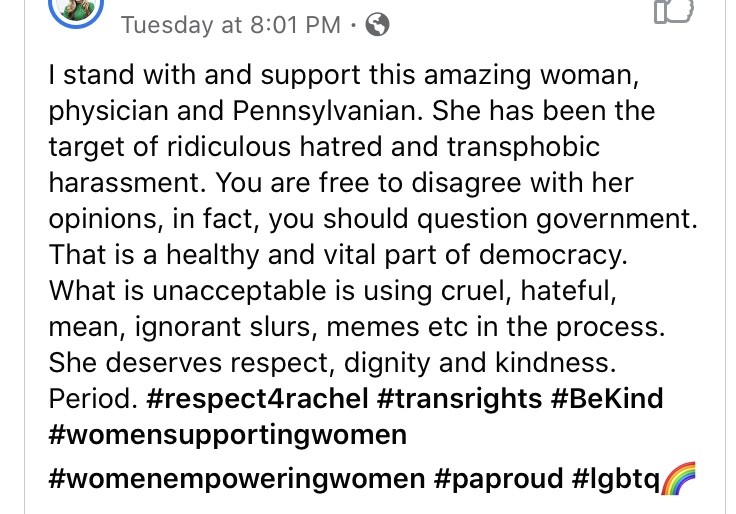The image size is (736, 514).
Task: Click the public globe privacy icon
Action: [x=377, y=26]
